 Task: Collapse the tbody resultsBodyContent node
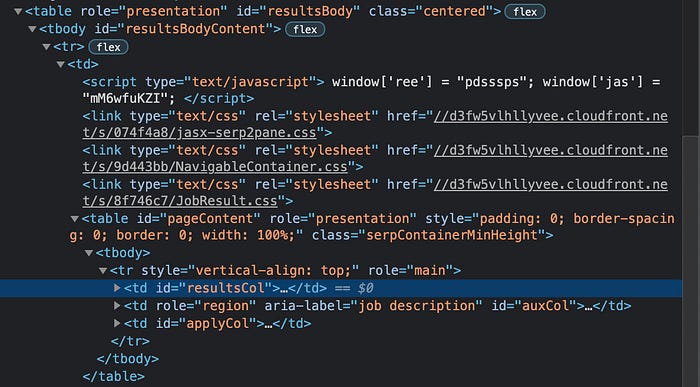pyautogui.click(x=32, y=29)
